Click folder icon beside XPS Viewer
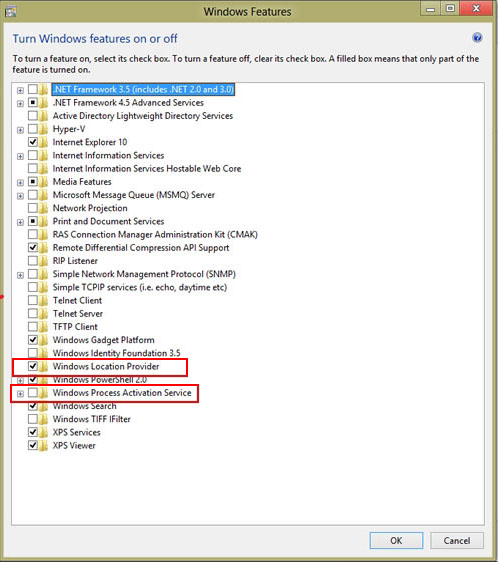Screen dimensions: 498x562 point(43,446)
